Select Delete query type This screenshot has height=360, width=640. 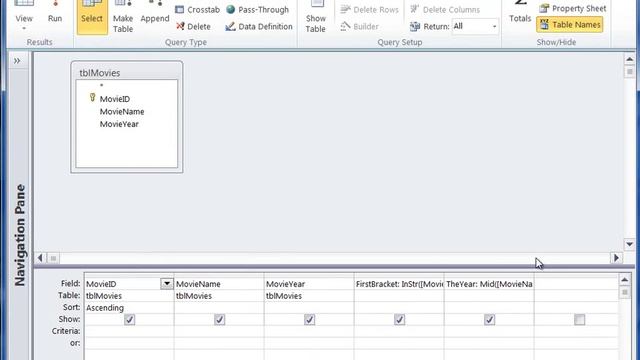click(x=193, y=27)
